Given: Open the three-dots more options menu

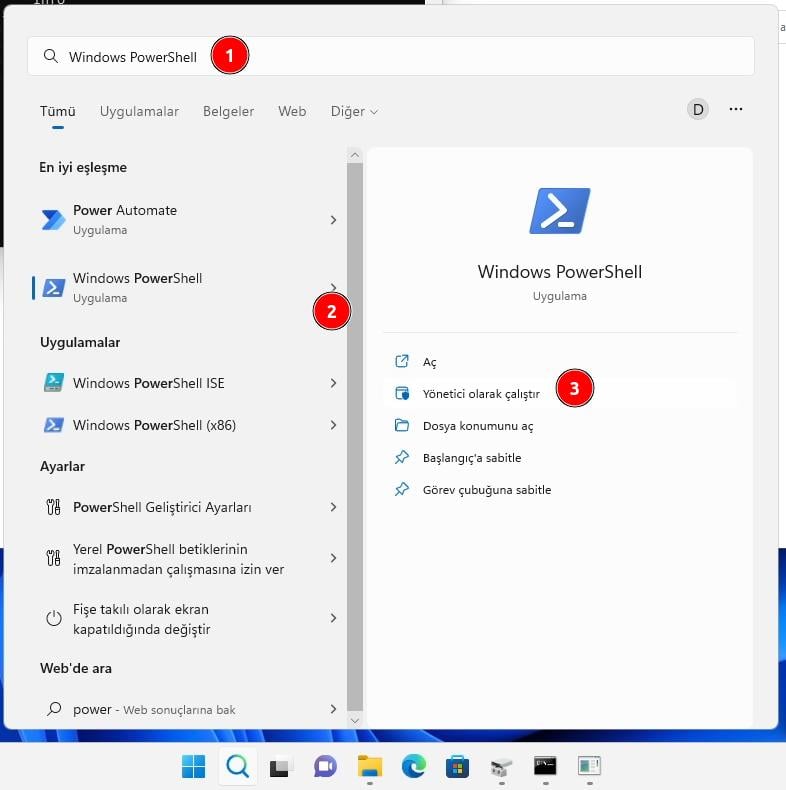Looking at the screenshot, I should (736, 109).
